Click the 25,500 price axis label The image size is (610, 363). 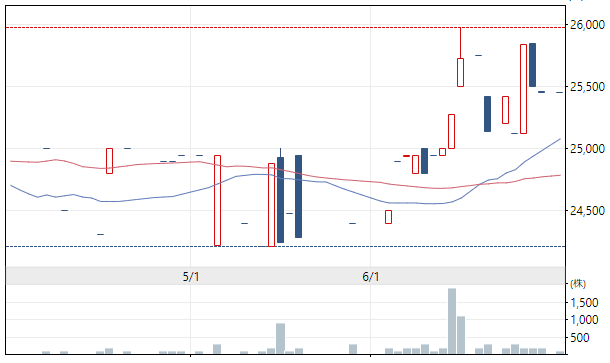pos(587,87)
